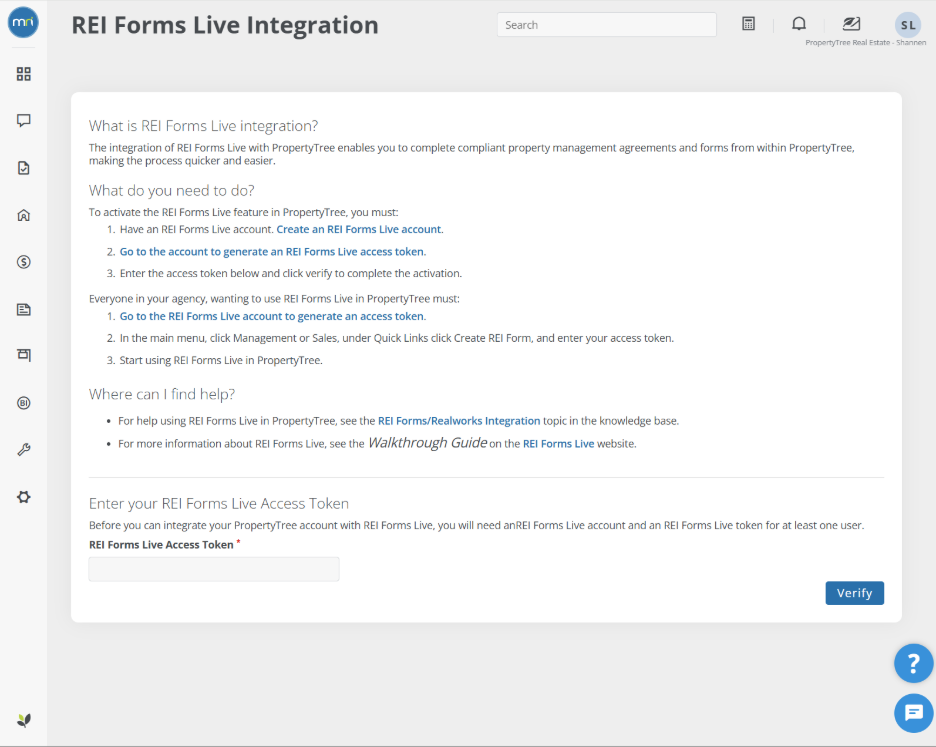The image size is (936, 747).
Task: Open the dashboard grid icon in sidebar
Action: [x=24, y=74]
